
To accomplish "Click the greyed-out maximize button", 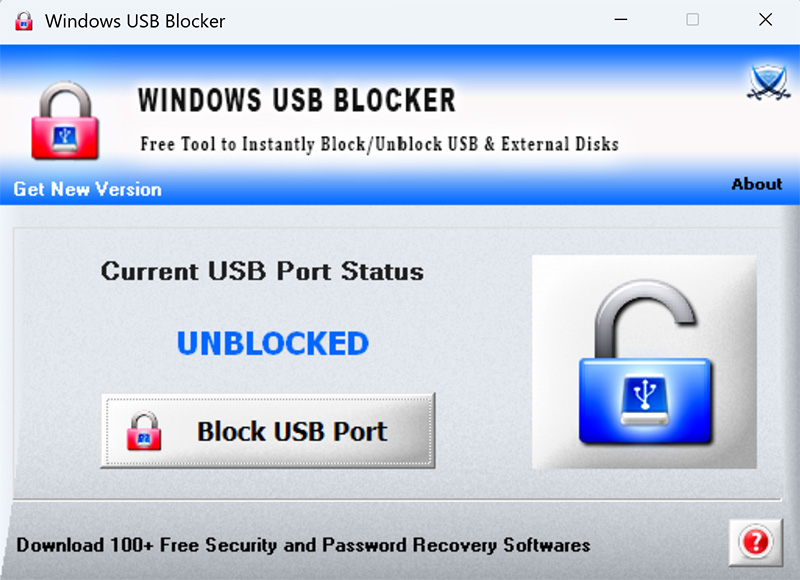I will click(693, 20).
